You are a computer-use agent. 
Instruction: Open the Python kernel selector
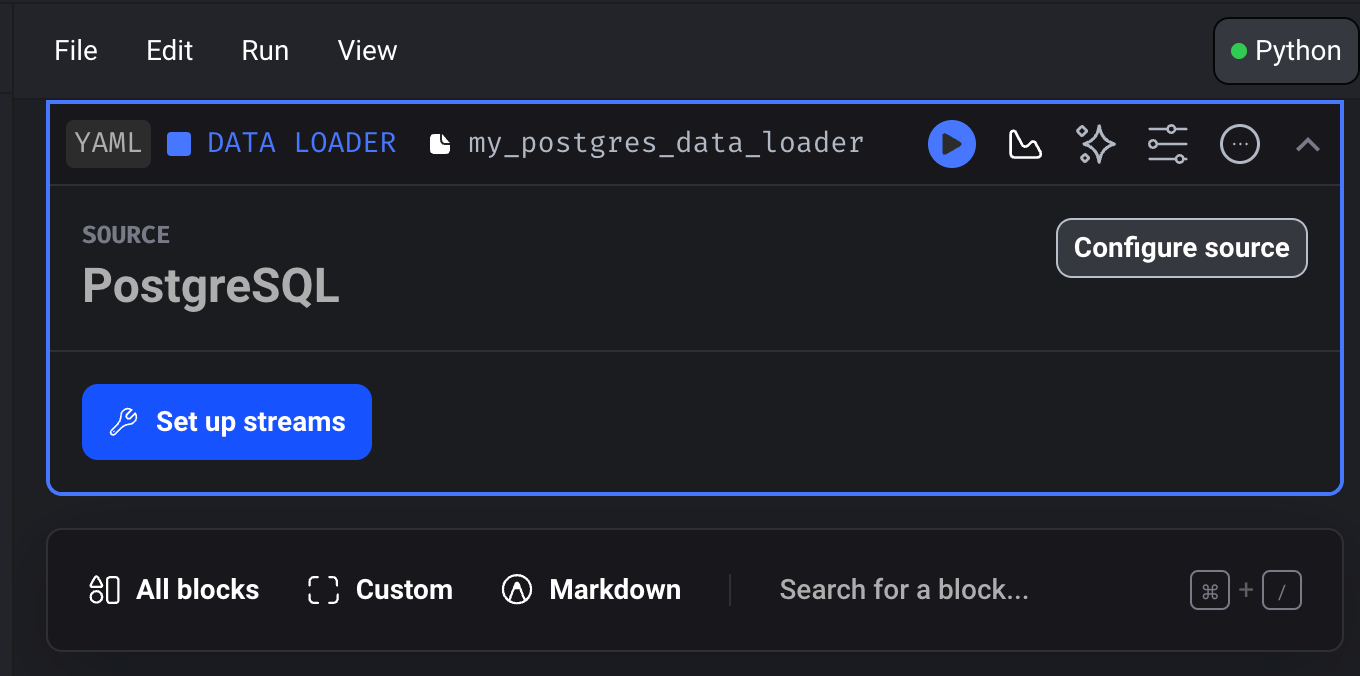(1285, 50)
